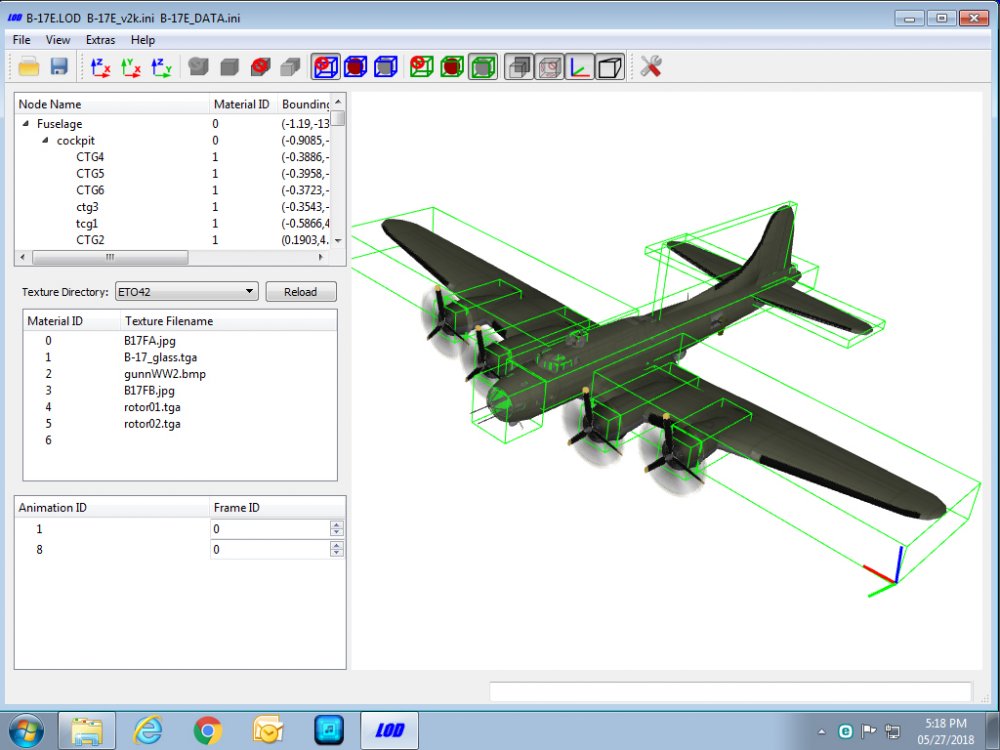Click the gray textured solid render icon
This screenshot has height=750, width=1000.
point(198,67)
